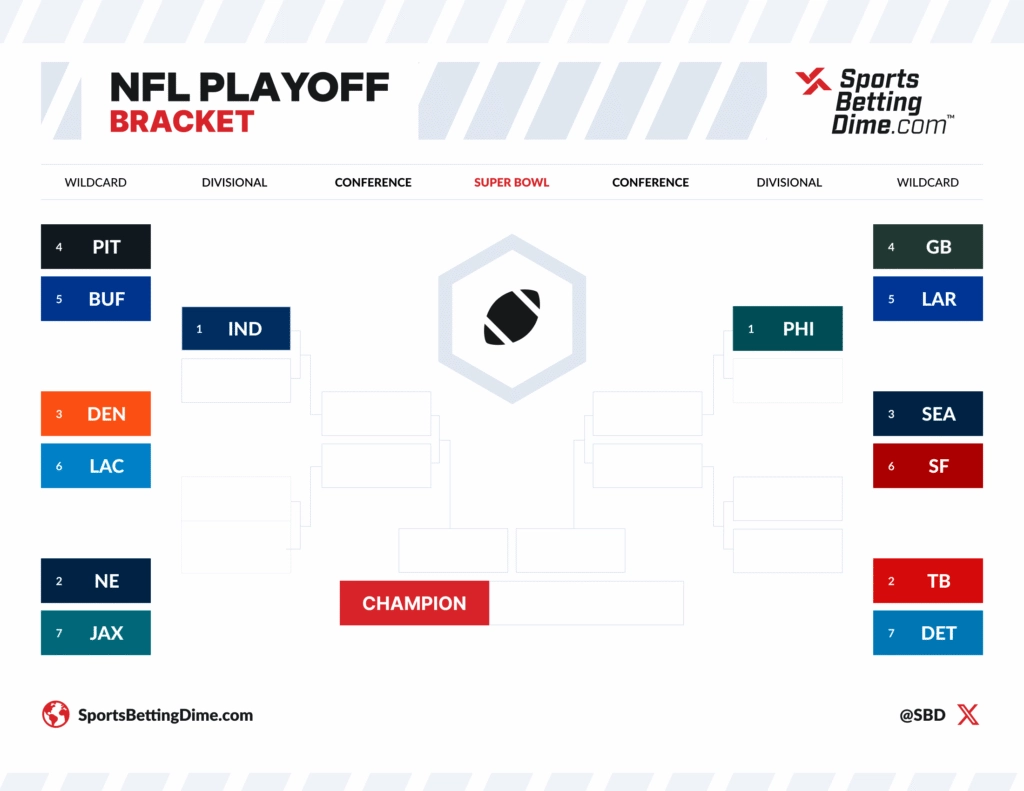Screen dimensions: 1024x791
Task: Click the top-seeded IND divisional box
Action: pos(236,329)
